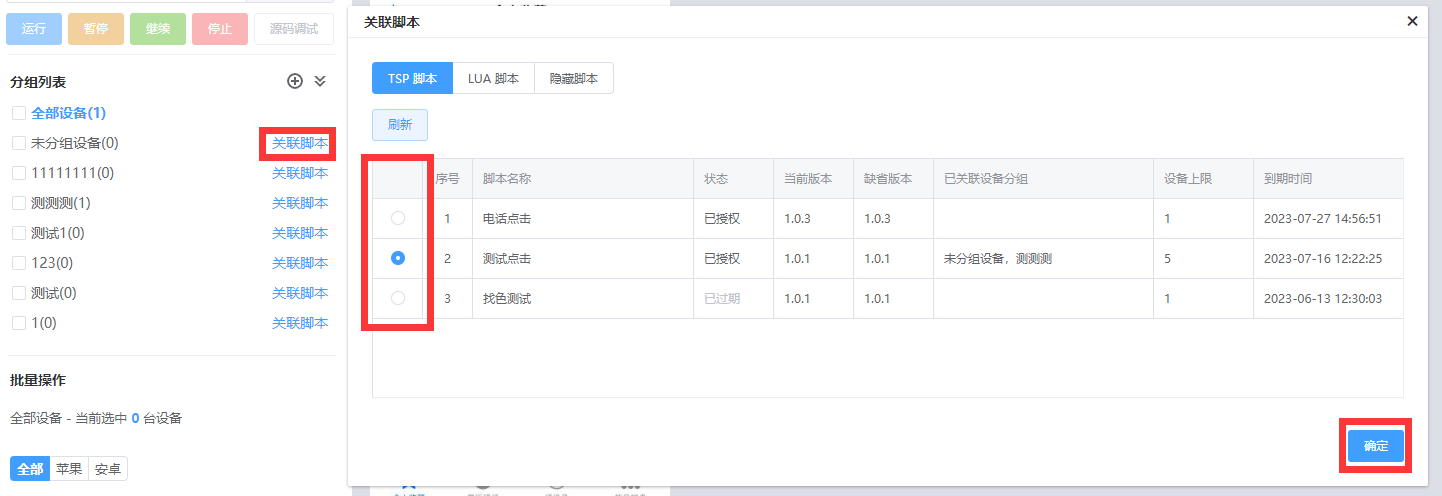Check the 1(0) group checkbox
The image size is (1442, 496).
pyautogui.click(x=18, y=323)
